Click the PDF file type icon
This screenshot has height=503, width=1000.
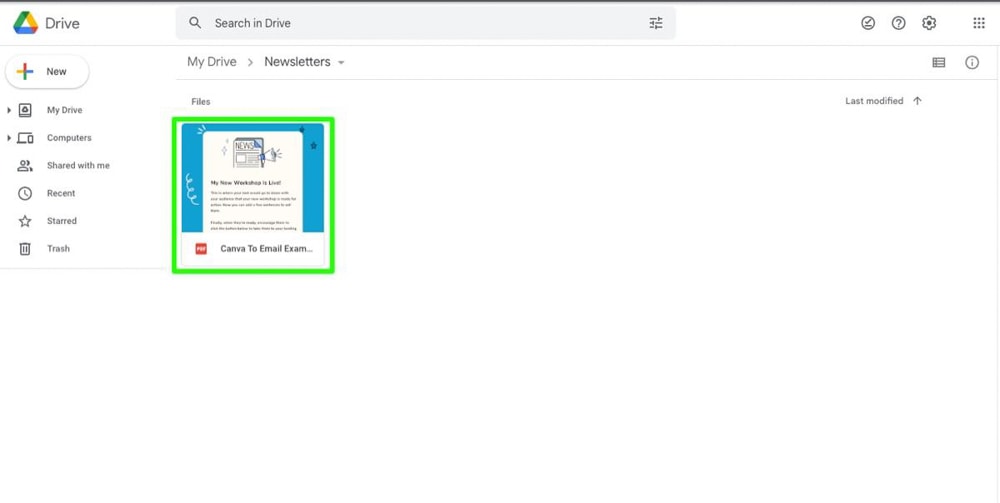201,249
